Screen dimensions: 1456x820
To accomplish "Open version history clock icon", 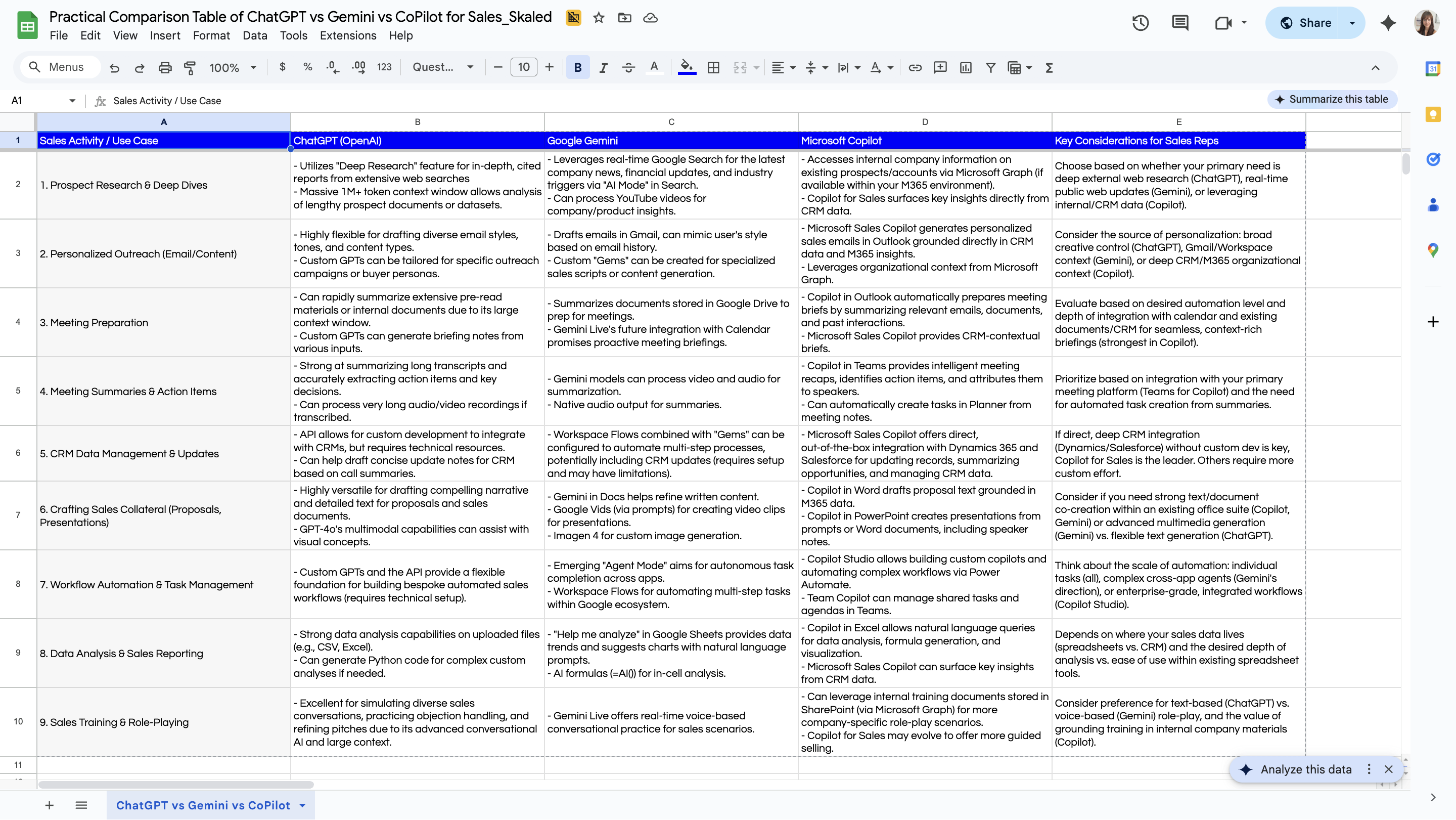I will [1140, 23].
